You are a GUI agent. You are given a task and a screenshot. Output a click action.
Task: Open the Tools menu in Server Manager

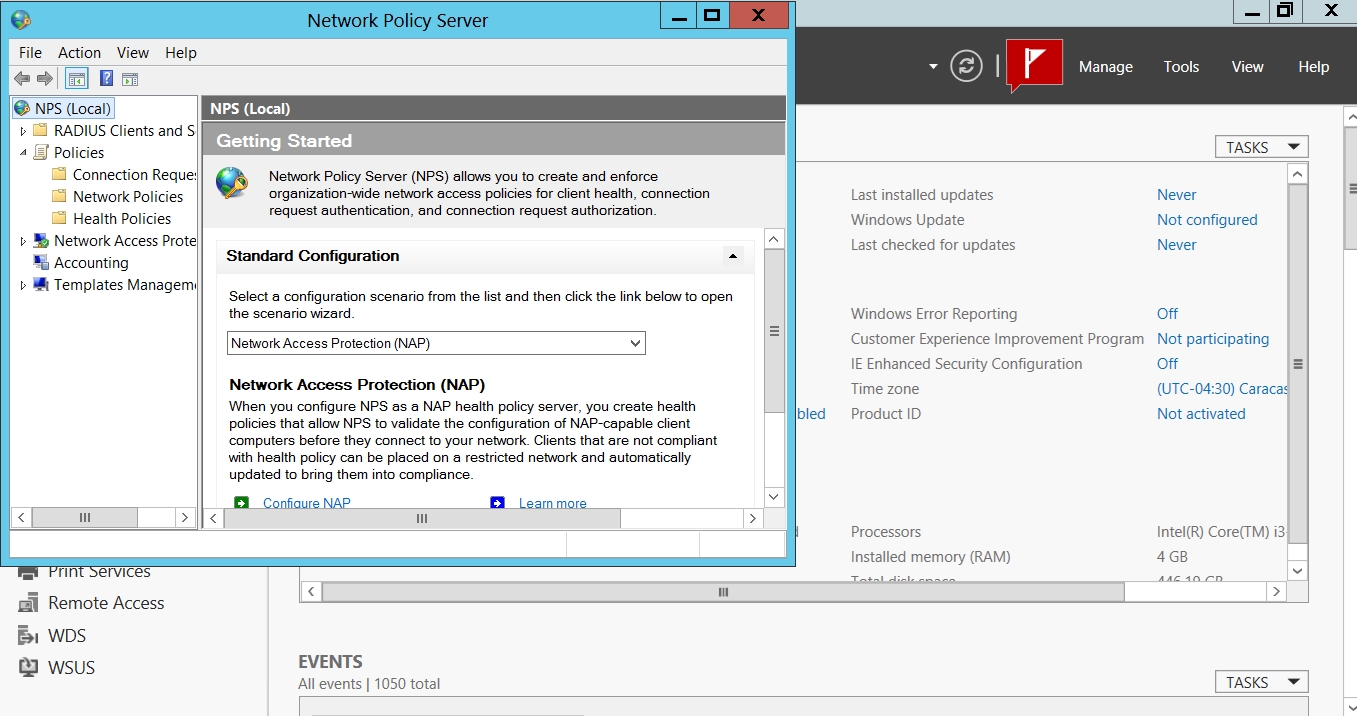click(x=1181, y=67)
